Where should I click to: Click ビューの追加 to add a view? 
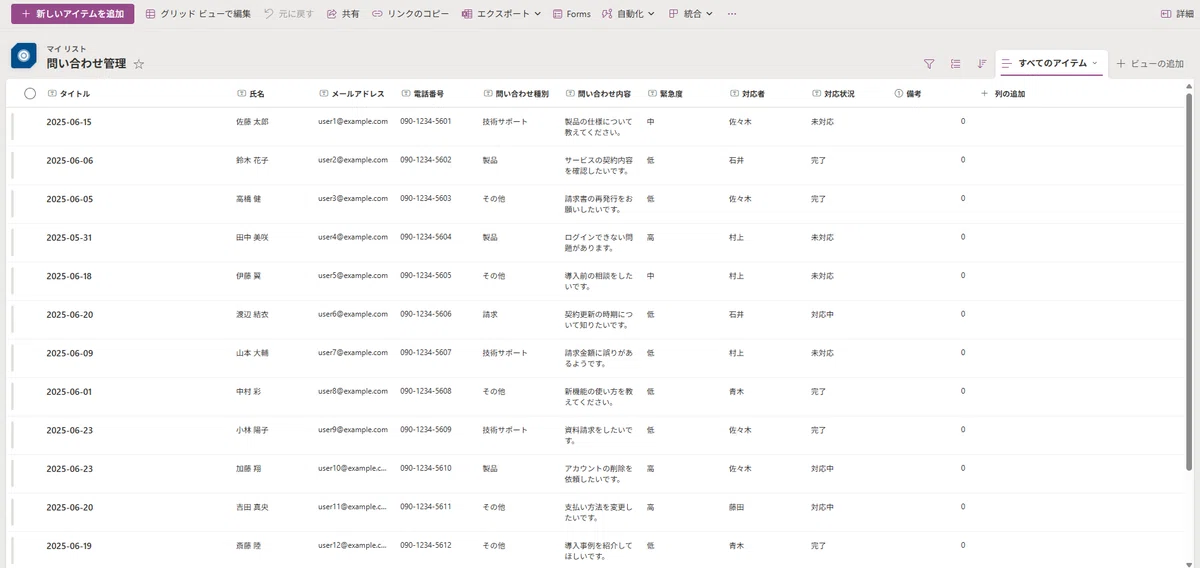coord(1150,63)
